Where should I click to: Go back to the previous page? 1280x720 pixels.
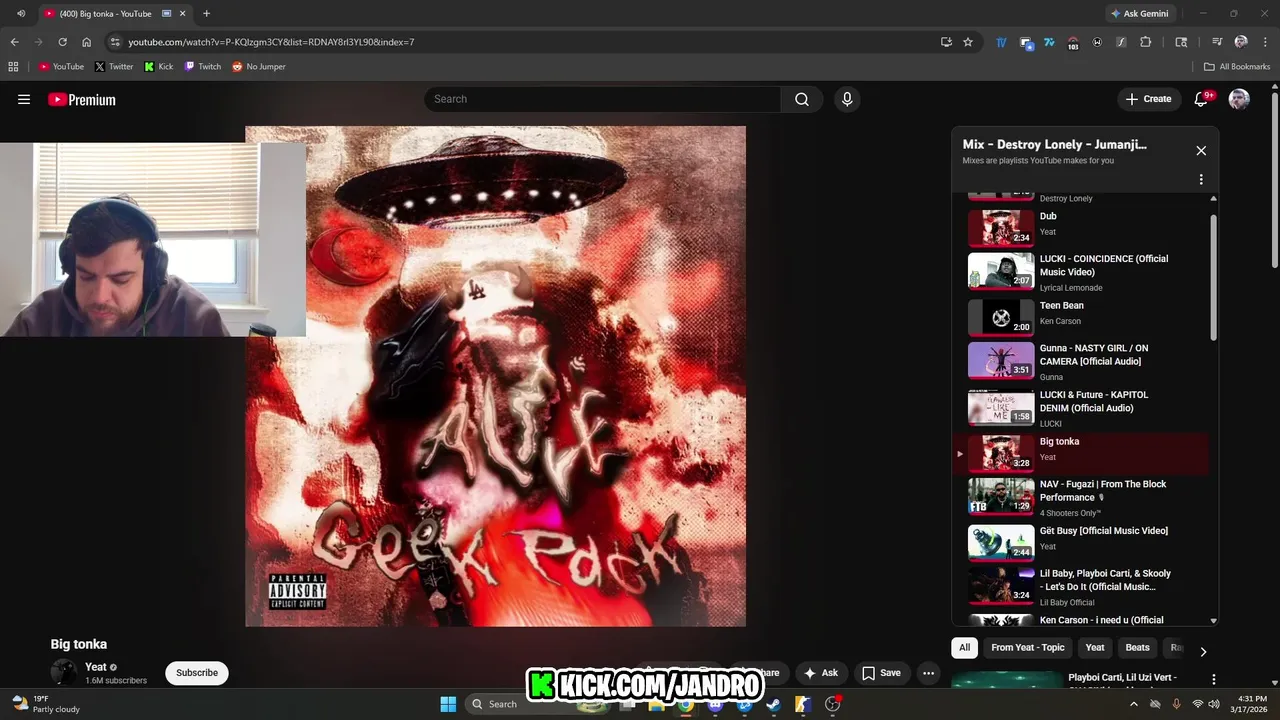pyautogui.click(x=14, y=42)
